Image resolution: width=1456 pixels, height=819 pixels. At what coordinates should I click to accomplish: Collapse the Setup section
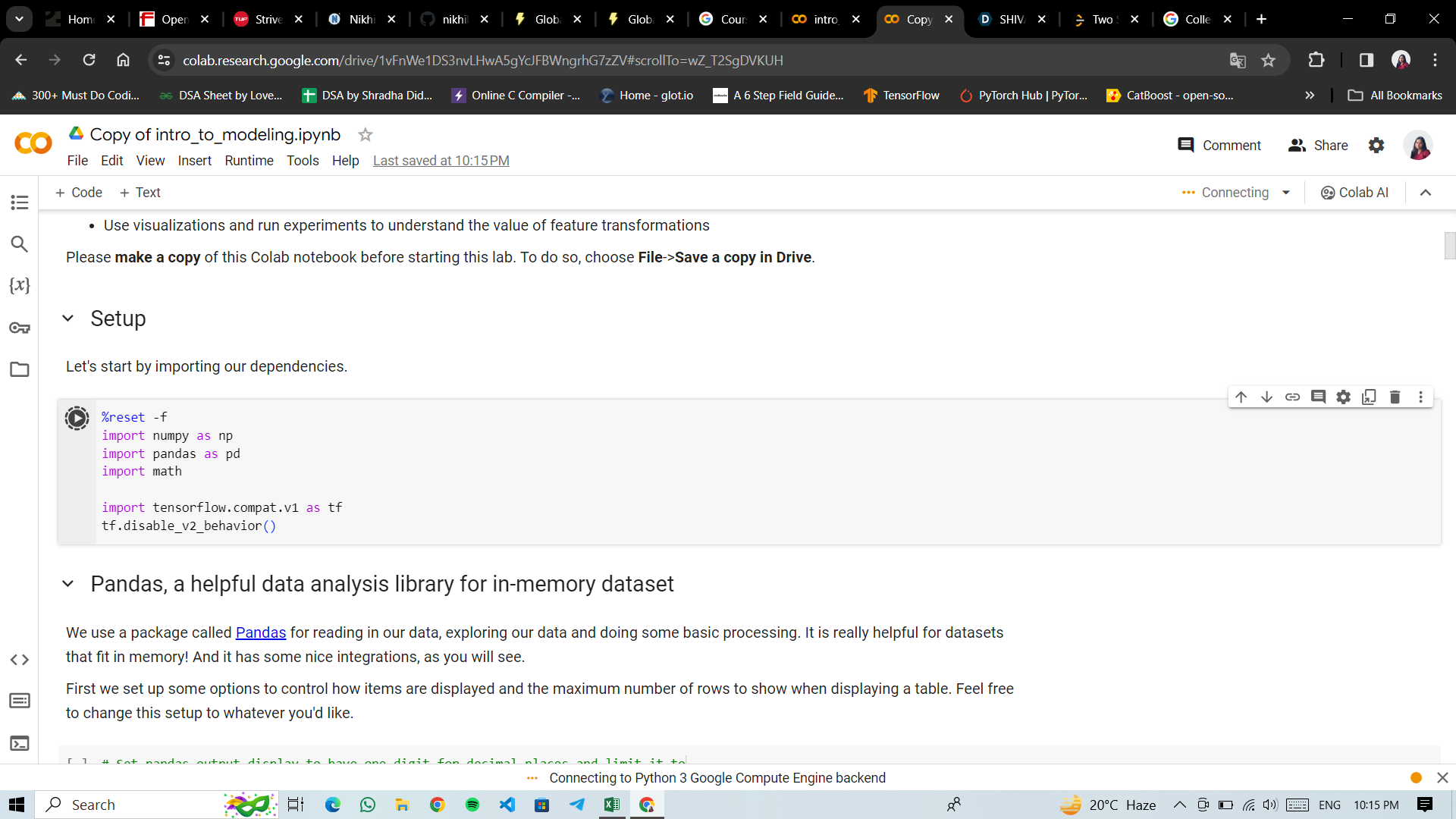[x=68, y=318]
